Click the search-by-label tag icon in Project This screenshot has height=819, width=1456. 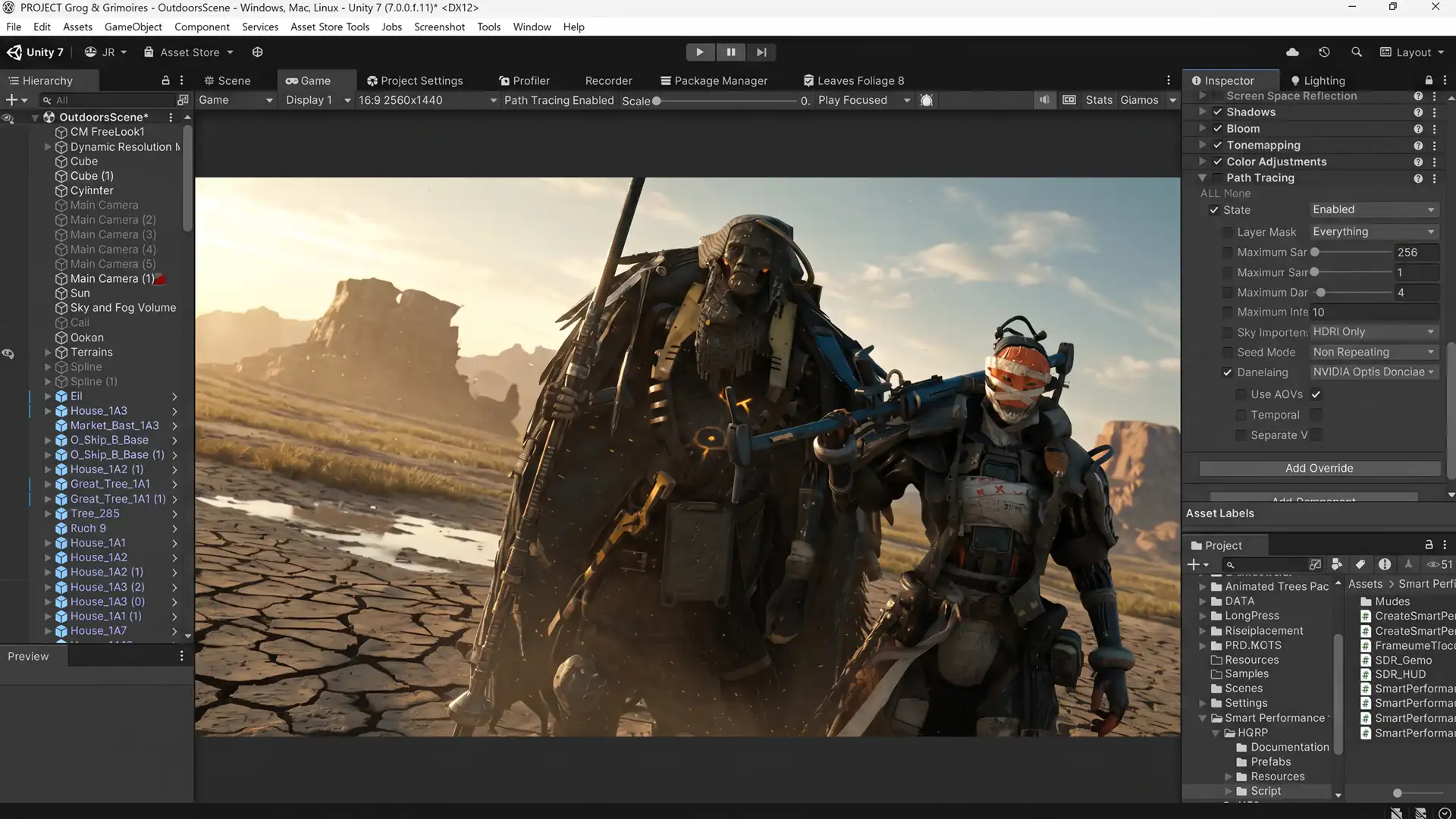coord(1360,565)
